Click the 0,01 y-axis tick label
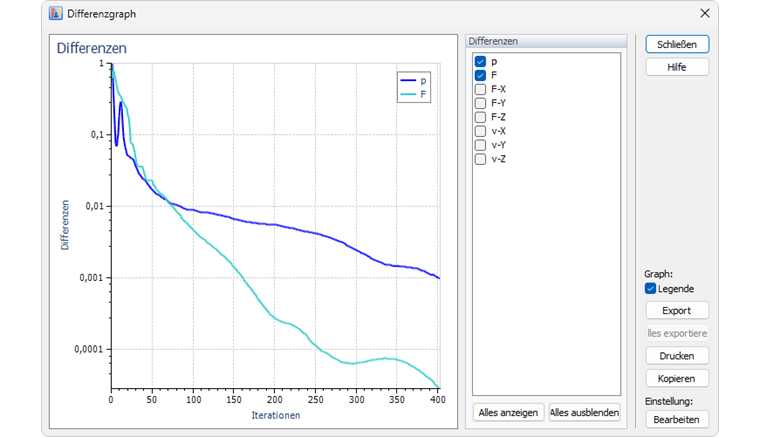 (95, 206)
